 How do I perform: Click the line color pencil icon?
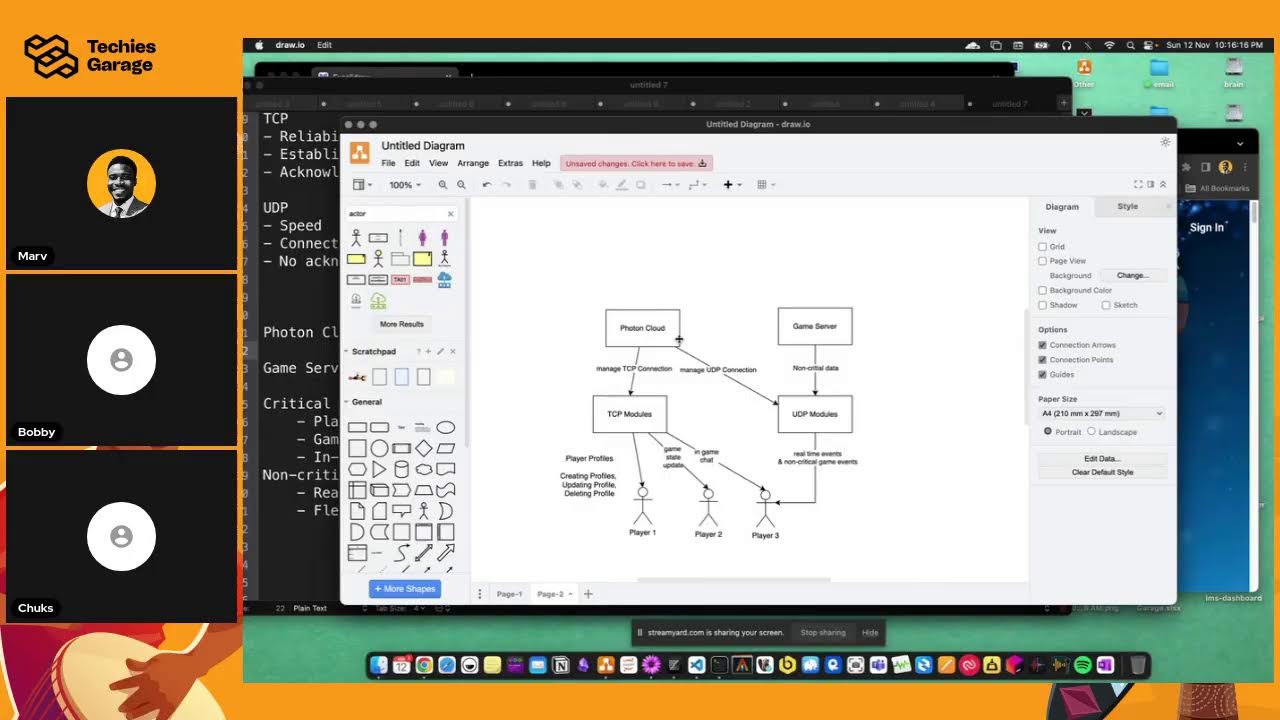tap(621, 185)
